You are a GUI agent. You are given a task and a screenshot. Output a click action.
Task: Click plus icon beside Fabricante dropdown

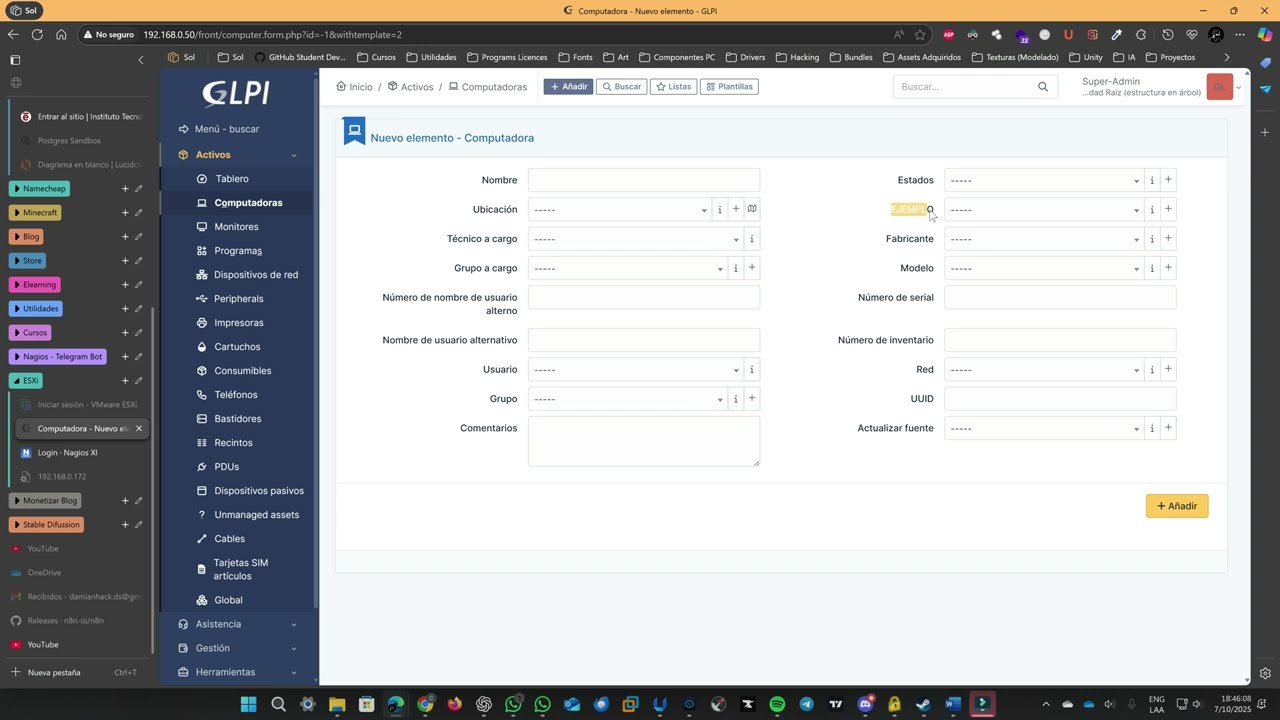tap(1168, 238)
